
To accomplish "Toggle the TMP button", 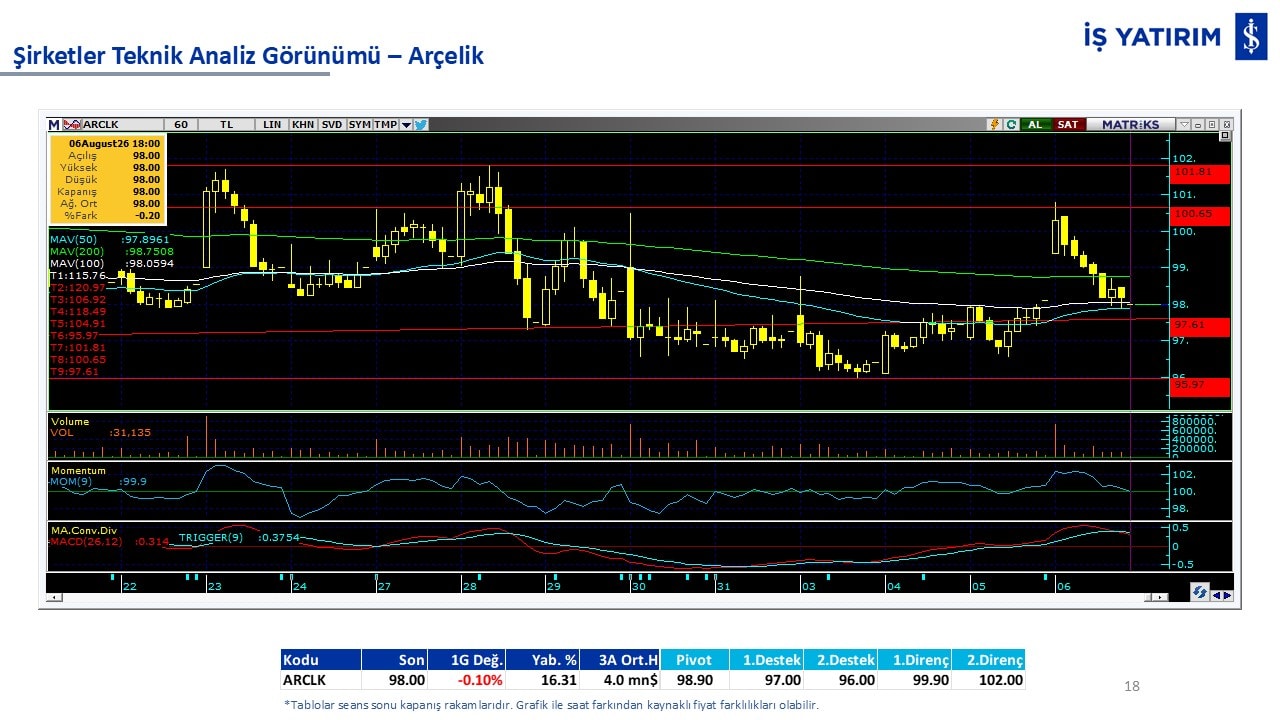I will [x=386, y=125].
